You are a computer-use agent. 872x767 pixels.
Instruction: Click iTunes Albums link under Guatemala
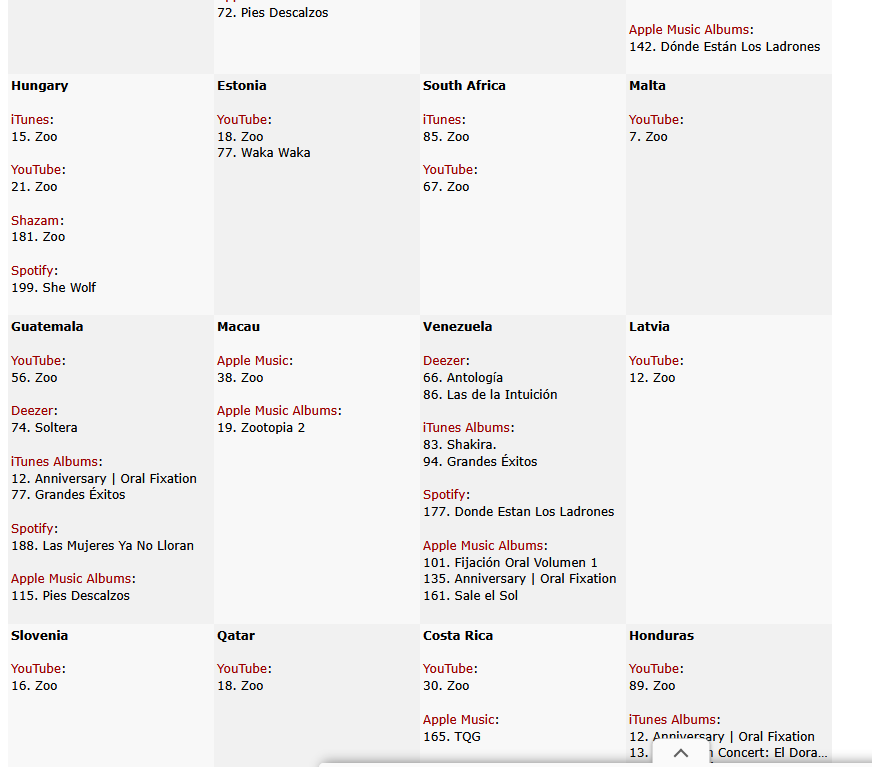pyautogui.click(x=55, y=461)
